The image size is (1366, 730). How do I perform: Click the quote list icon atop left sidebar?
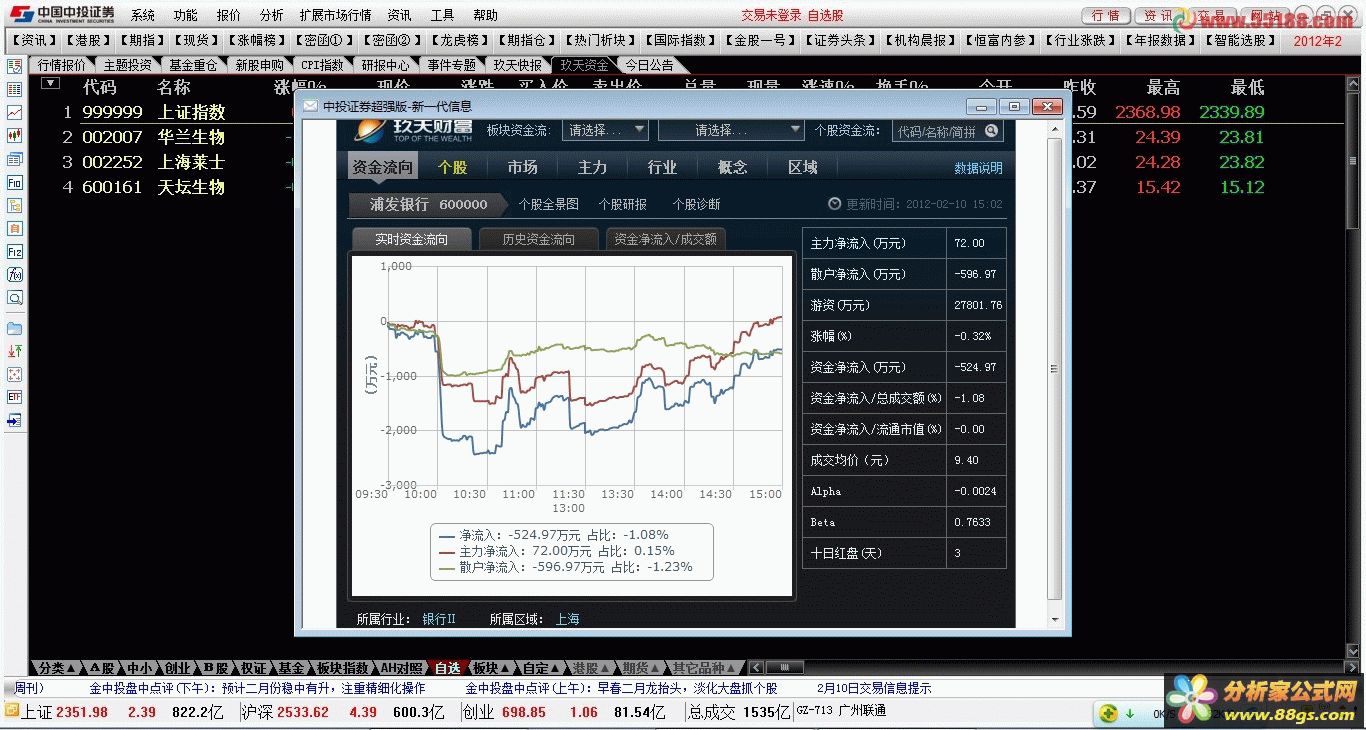[x=14, y=66]
